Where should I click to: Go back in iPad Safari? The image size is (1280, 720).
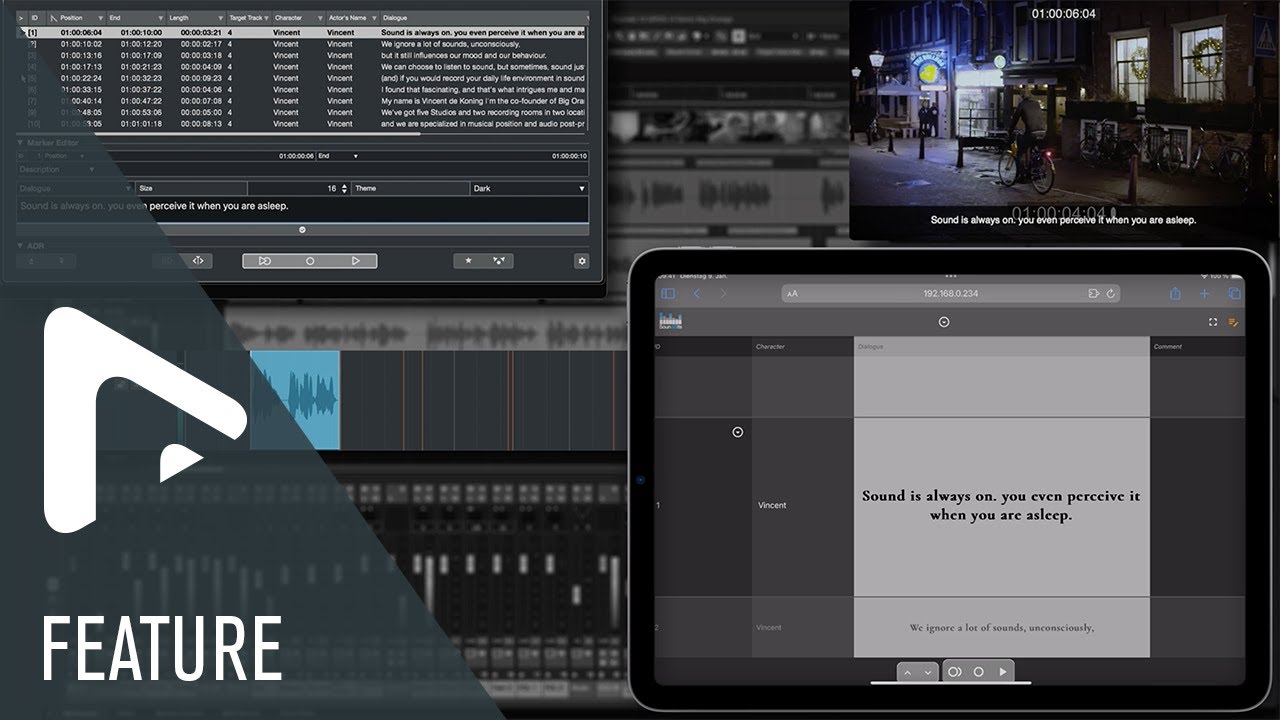pos(697,294)
